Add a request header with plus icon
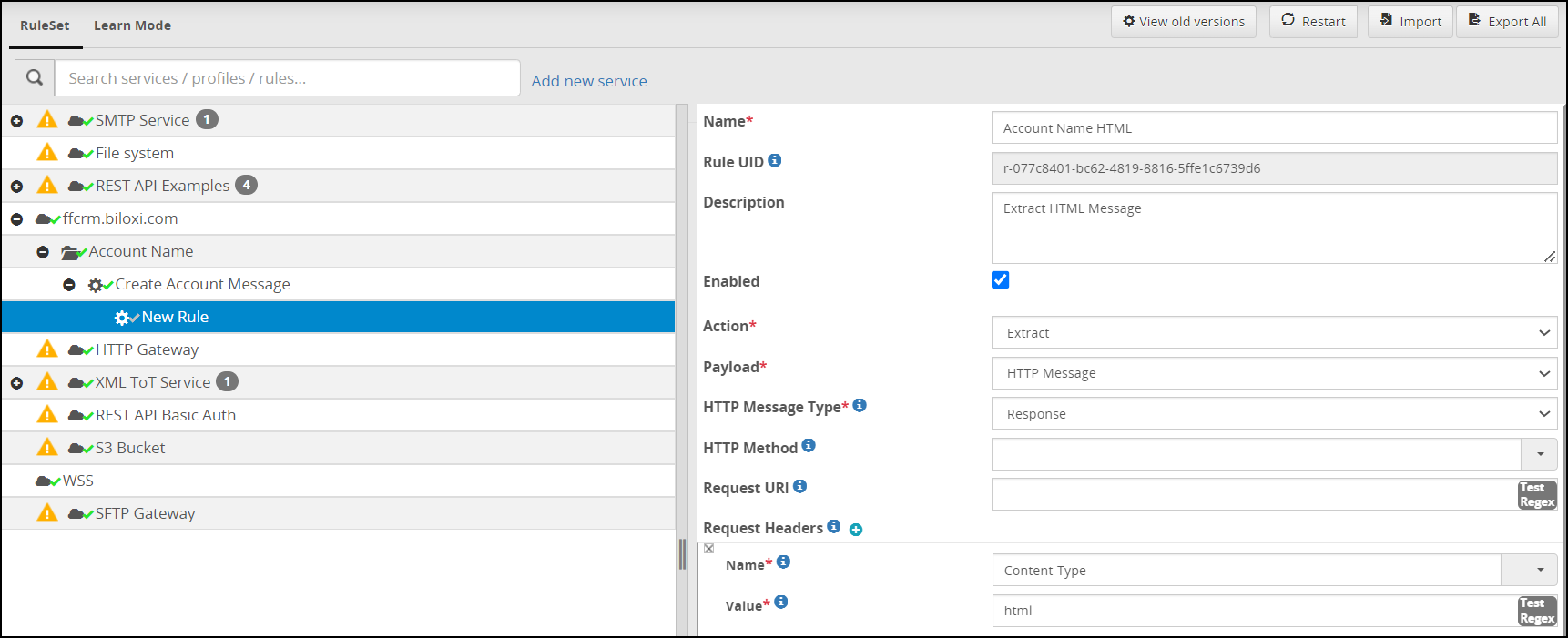The width and height of the screenshot is (1568, 638). point(856,530)
